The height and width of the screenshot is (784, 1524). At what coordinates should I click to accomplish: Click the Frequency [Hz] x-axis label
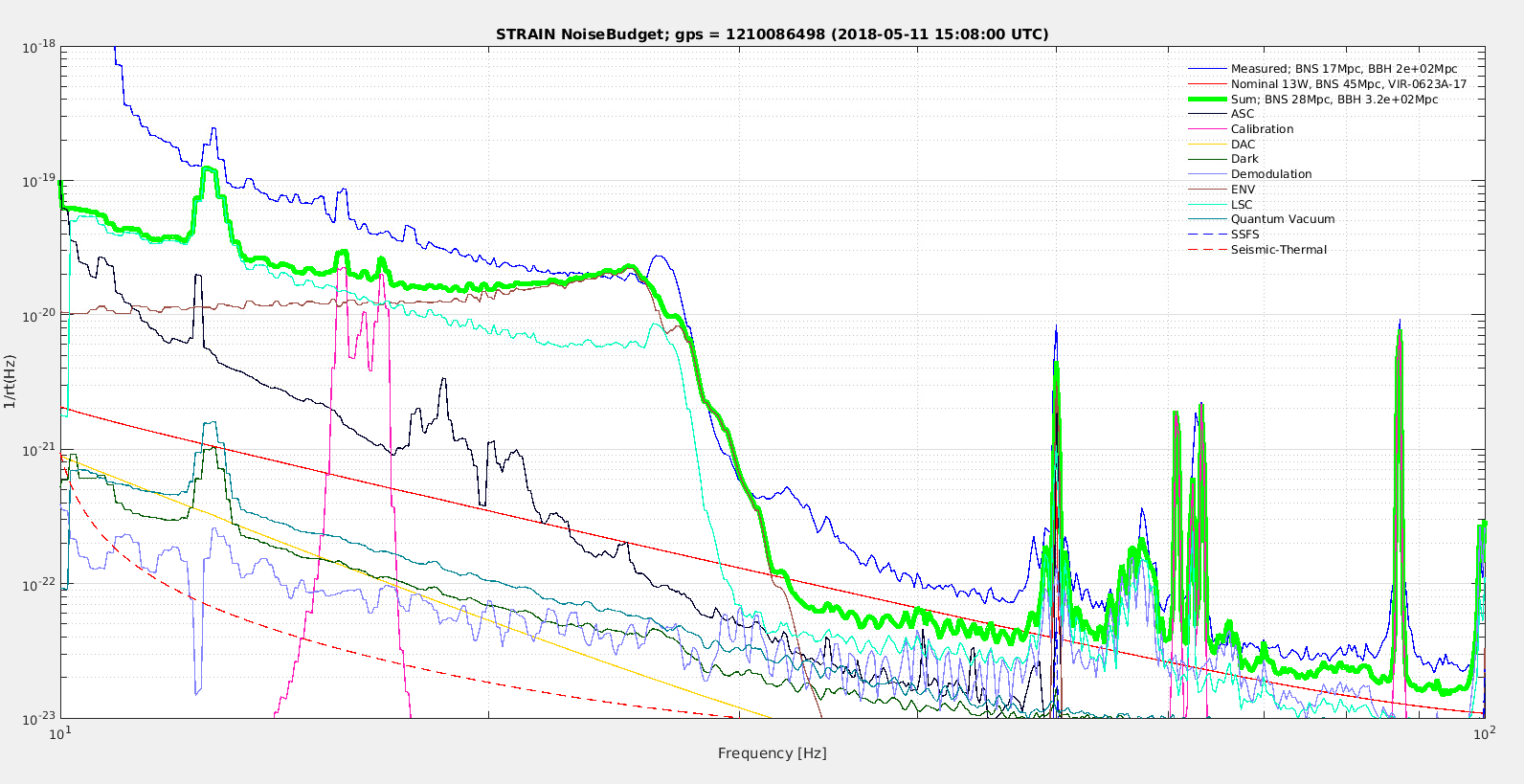tap(773, 753)
